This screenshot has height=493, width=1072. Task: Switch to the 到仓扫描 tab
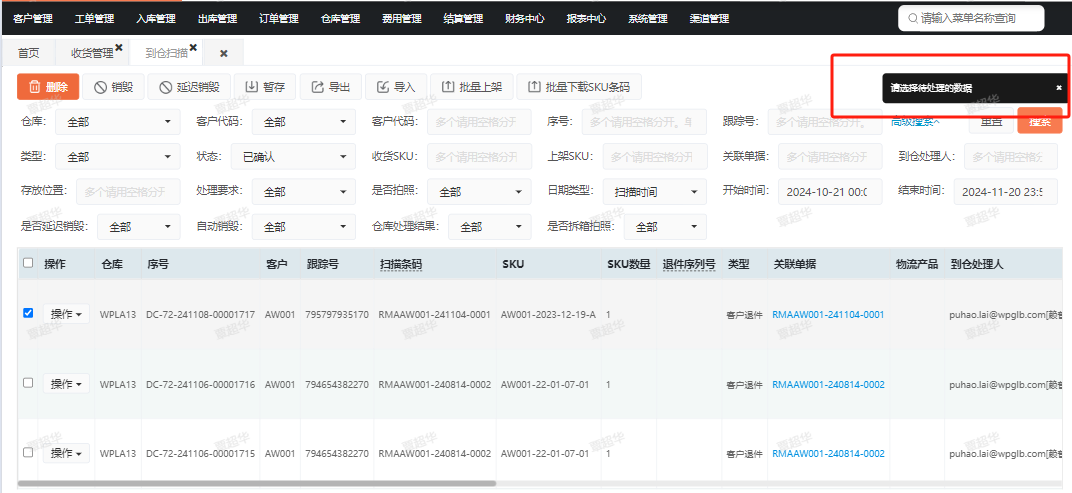(x=166, y=53)
